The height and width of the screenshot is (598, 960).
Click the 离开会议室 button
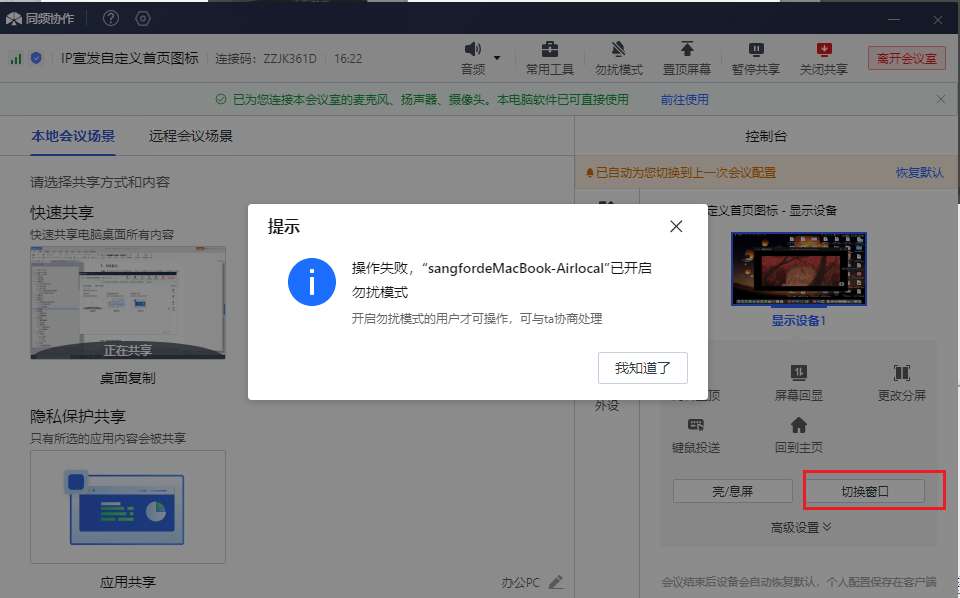tap(906, 58)
